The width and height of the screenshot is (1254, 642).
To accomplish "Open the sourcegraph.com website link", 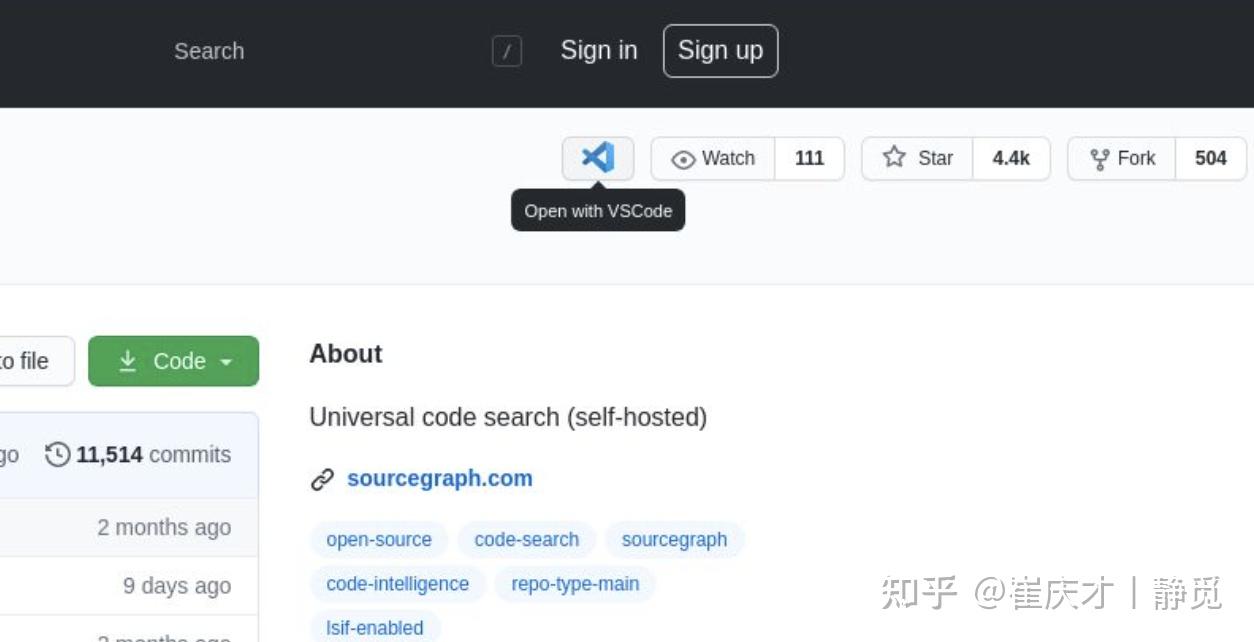I will coord(439,478).
